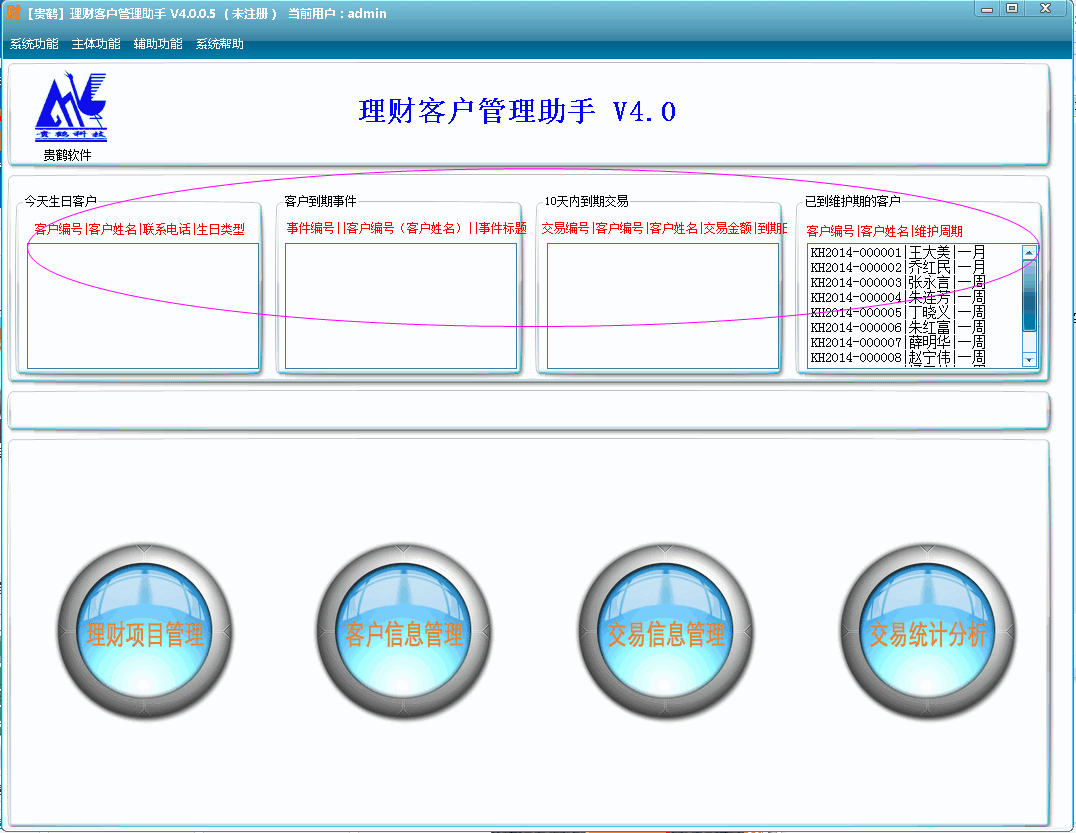Click the 今天生日客户 group label
Screen dimensions: 1076x833
(60, 201)
